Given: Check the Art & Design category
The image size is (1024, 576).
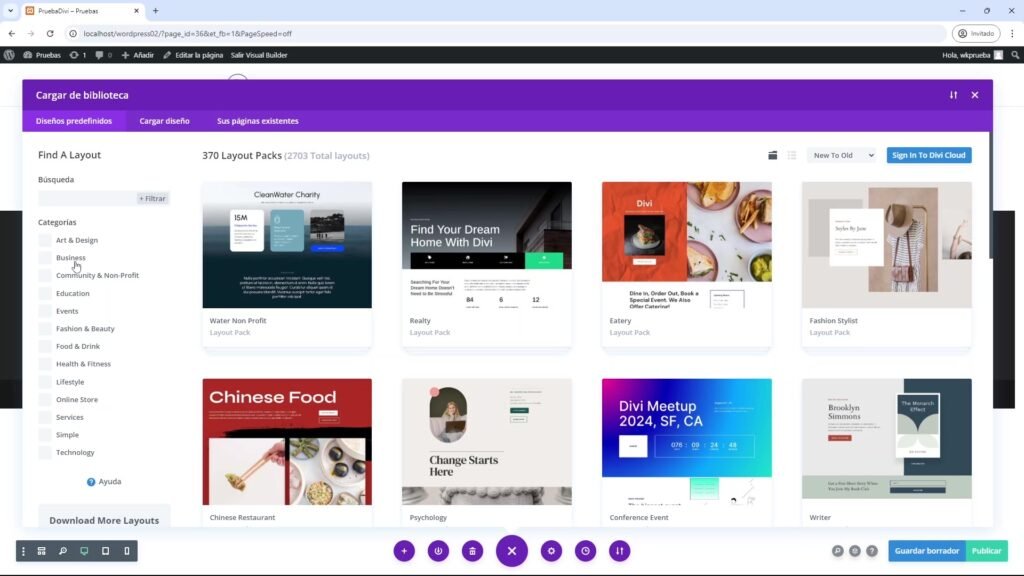Looking at the screenshot, I should tap(44, 240).
